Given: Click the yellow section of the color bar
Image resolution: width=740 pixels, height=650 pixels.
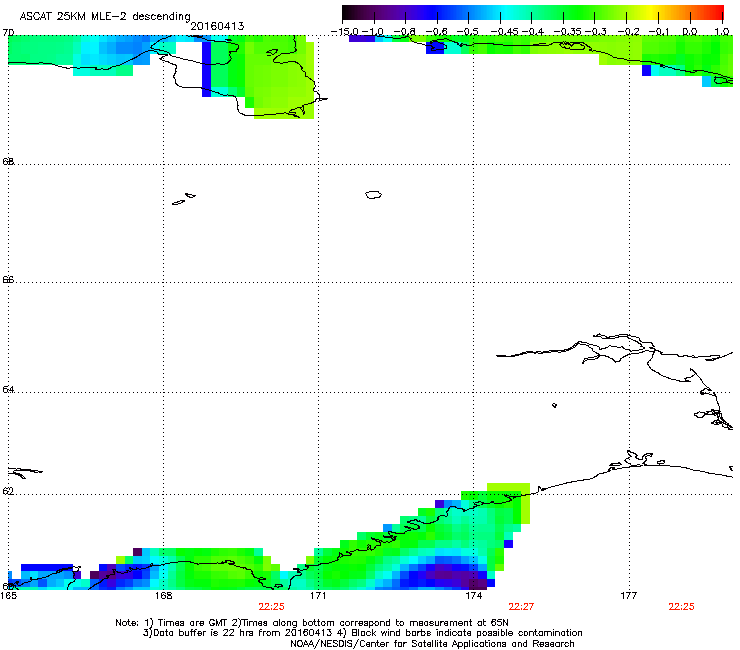Looking at the screenshot, I should (653, 13).
